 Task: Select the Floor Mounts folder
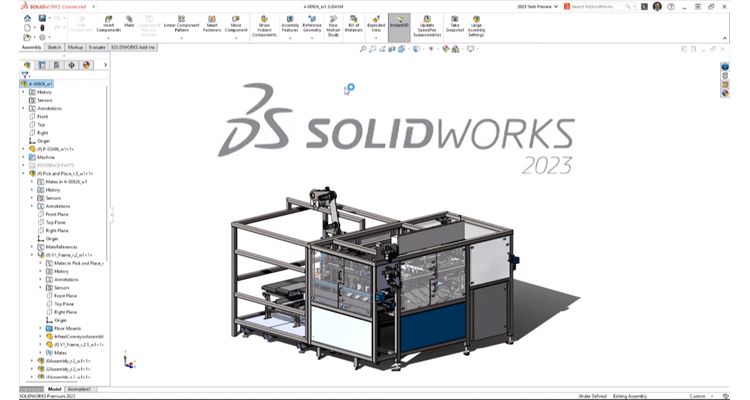(x=64, y=328)
